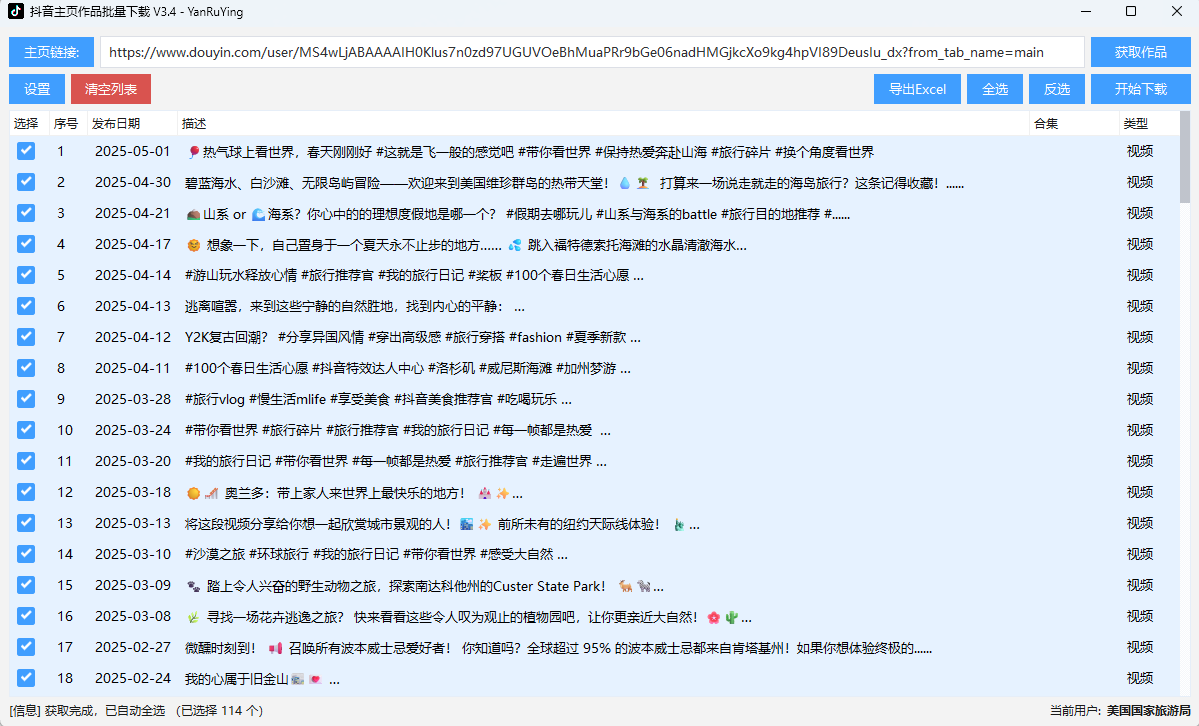Image resolution: width=1199 pixels, height=726 pixels.
Task: Uncheck the row 6 checkbox
Action: (x=26, y=305)
